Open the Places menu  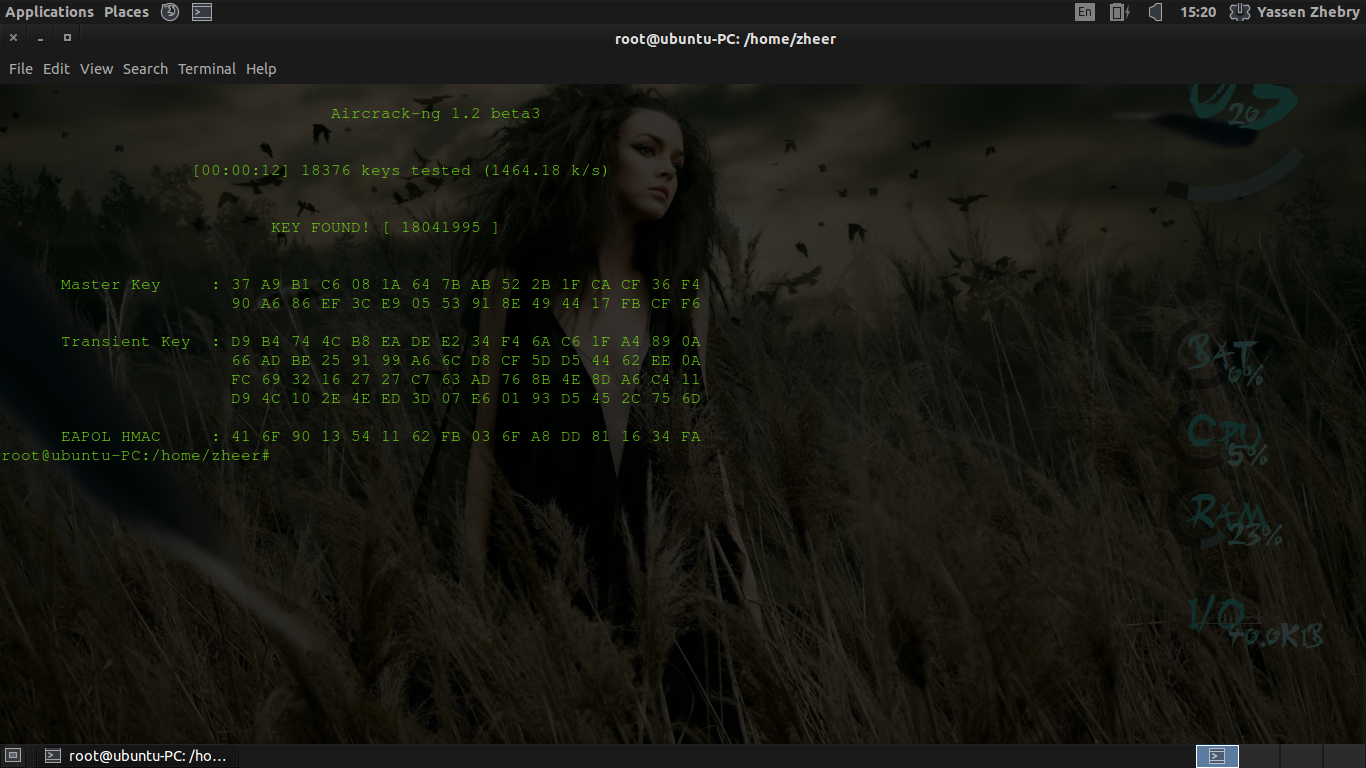126,12
